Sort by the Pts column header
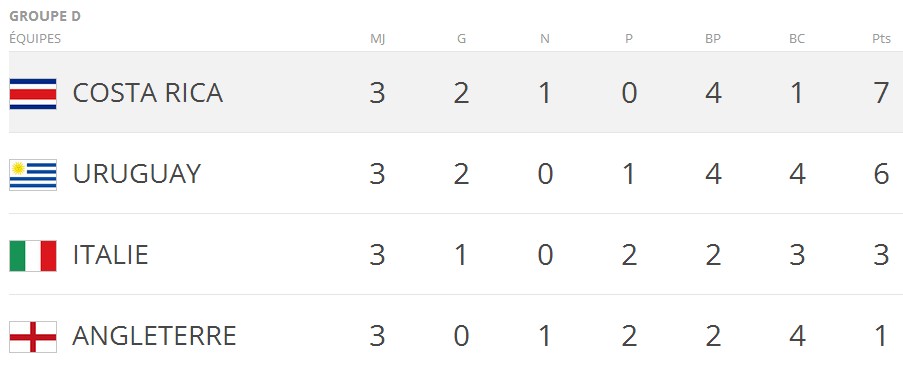Image resolution: width=903 pixels, height=369 pixels. click(881, 39)
